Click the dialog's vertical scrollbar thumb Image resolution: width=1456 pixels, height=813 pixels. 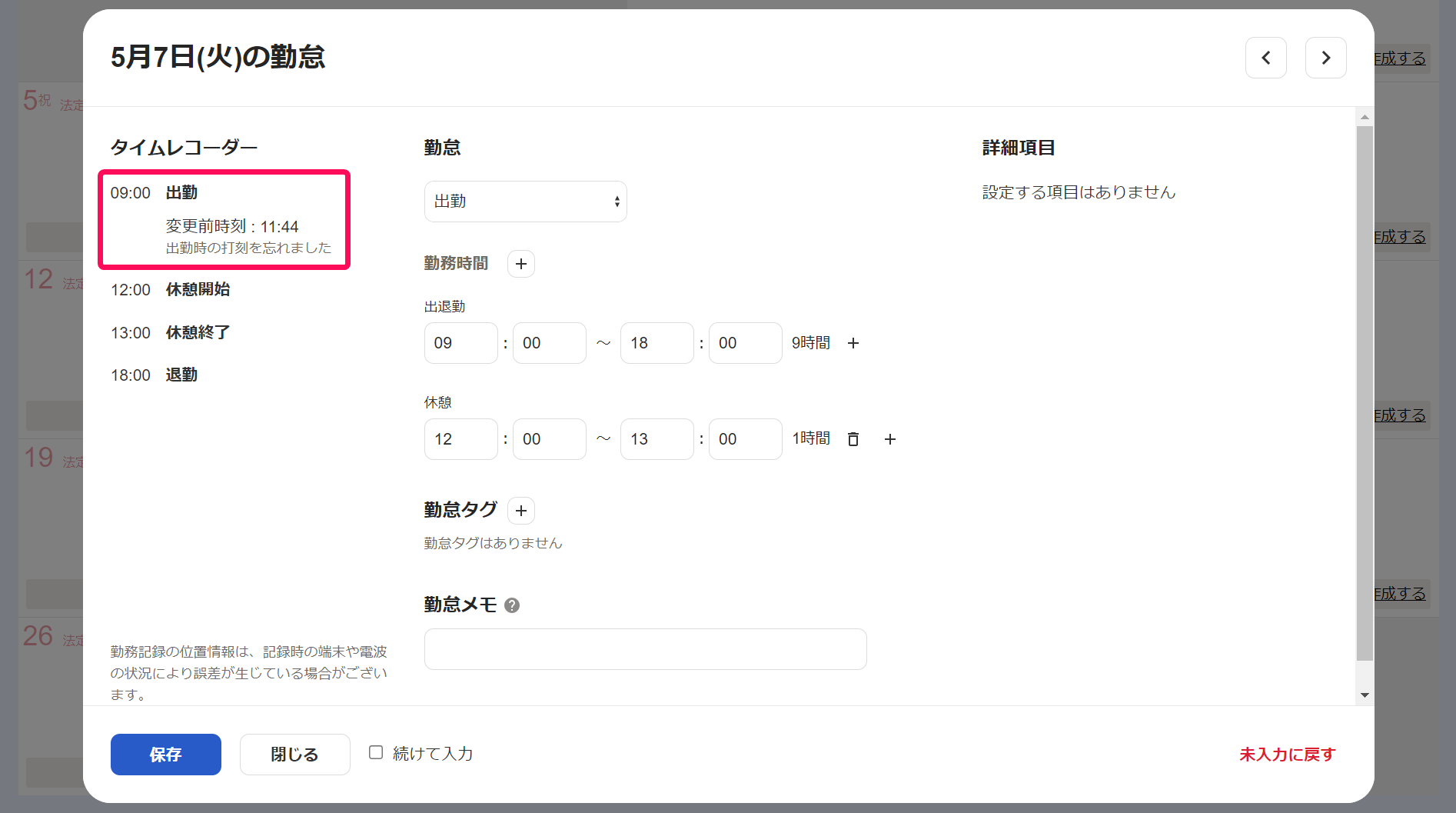1365,392
